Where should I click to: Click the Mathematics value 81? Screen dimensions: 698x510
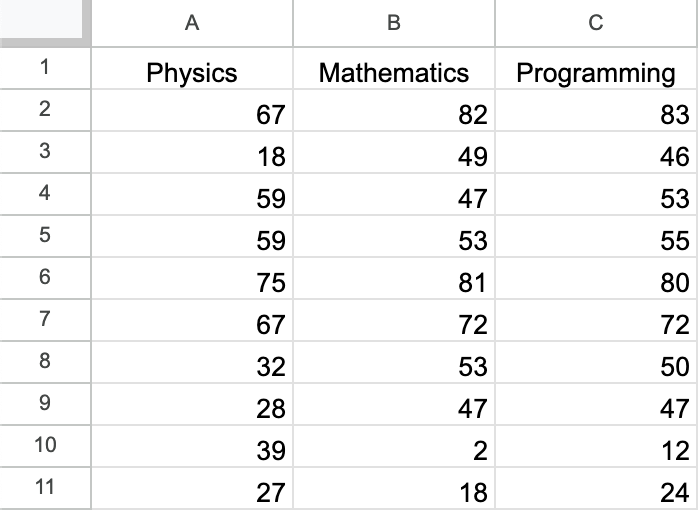394,282
